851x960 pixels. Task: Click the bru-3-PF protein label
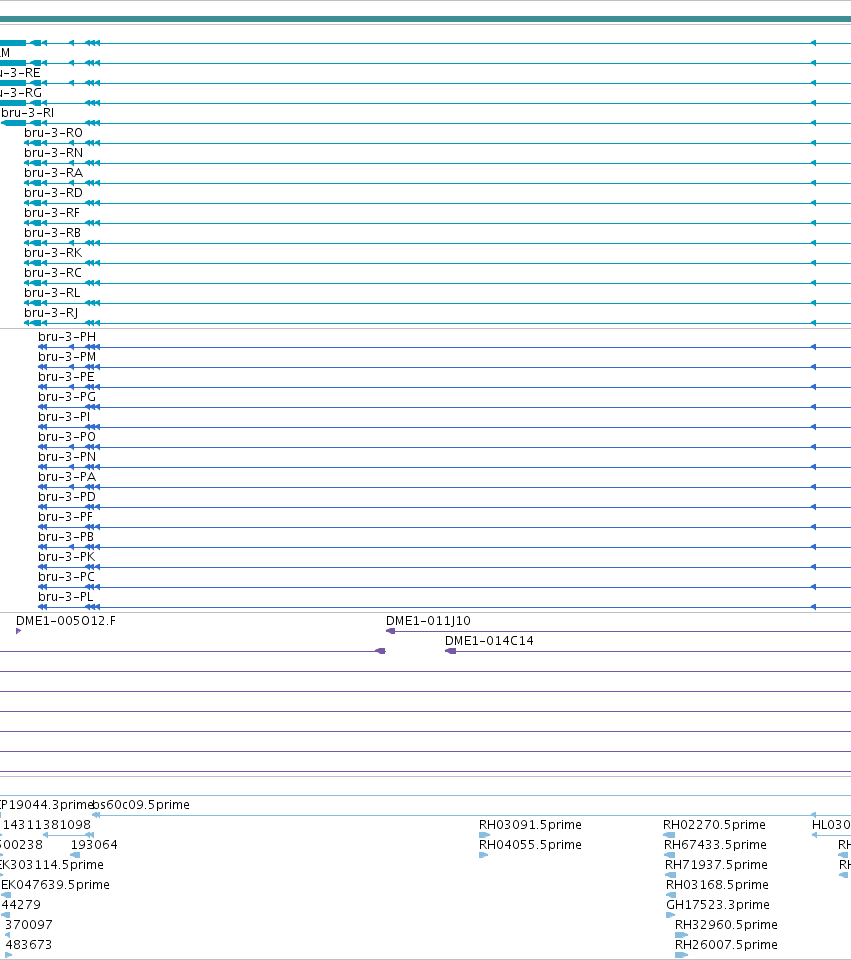tap(66, 517)
